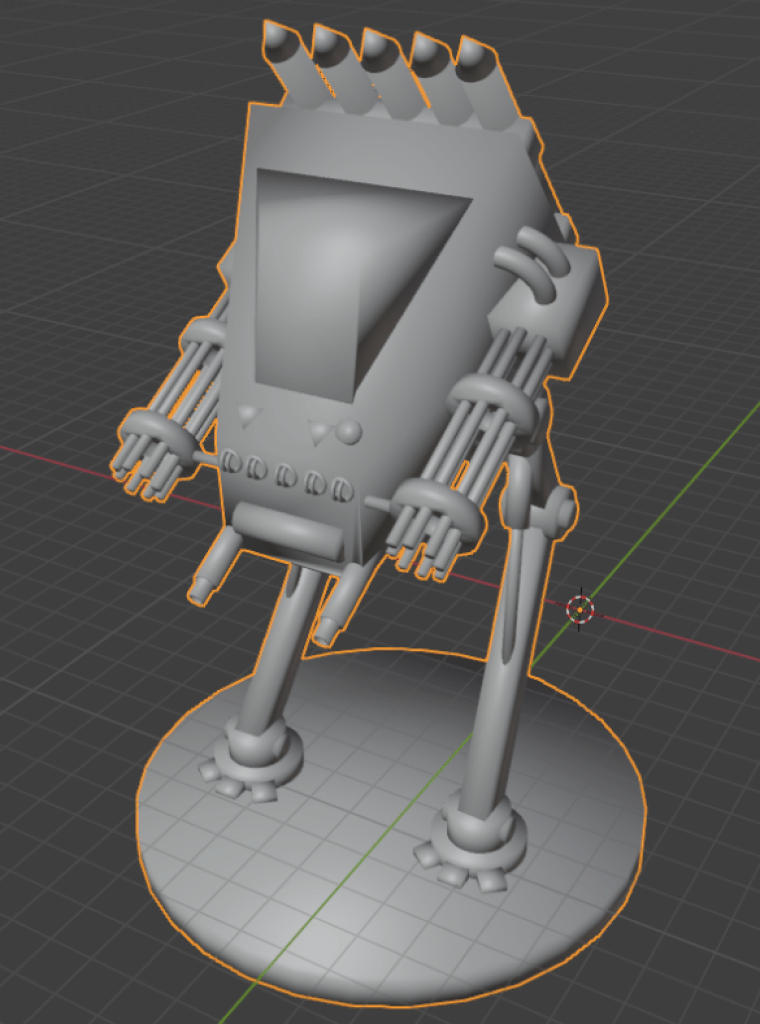The height and width of the screenshot is (1024, 760).
Task: Select the rightmost exhaust pipe on top
Action: (x=482, y=80)
